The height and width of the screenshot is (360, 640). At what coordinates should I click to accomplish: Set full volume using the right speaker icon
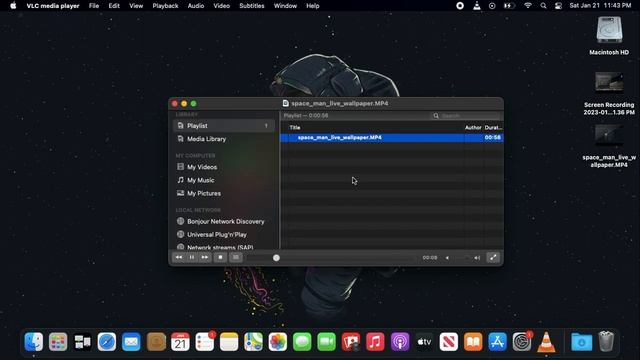coord(477,258)
